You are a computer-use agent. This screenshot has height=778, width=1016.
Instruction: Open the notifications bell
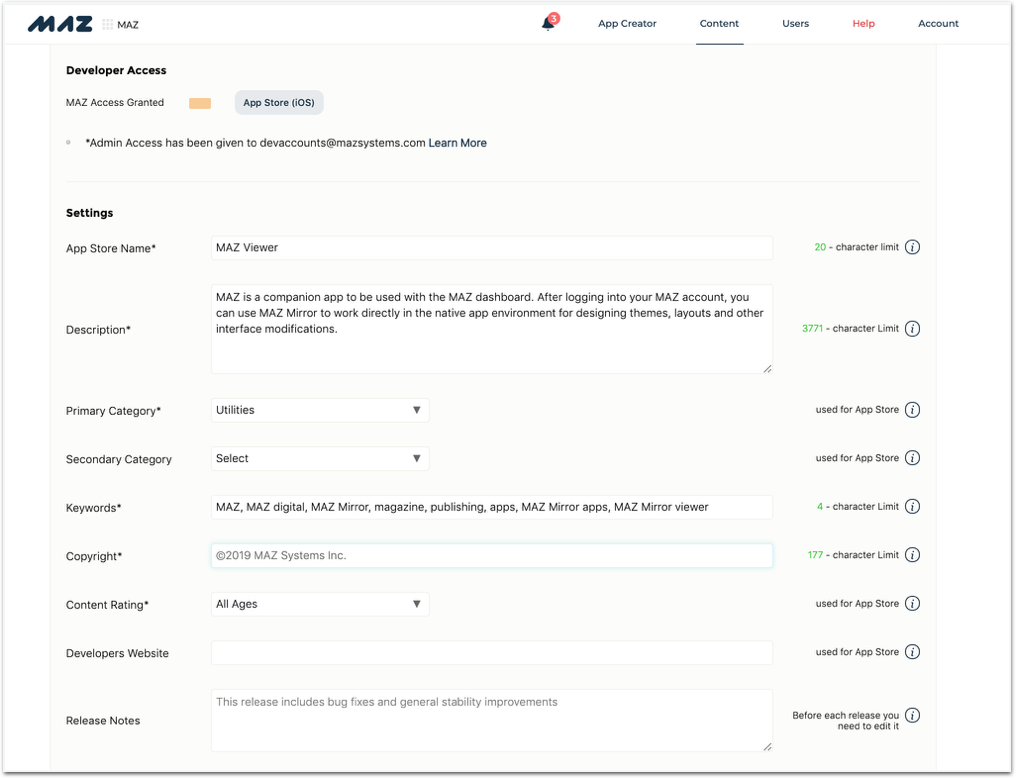point(548,23)
